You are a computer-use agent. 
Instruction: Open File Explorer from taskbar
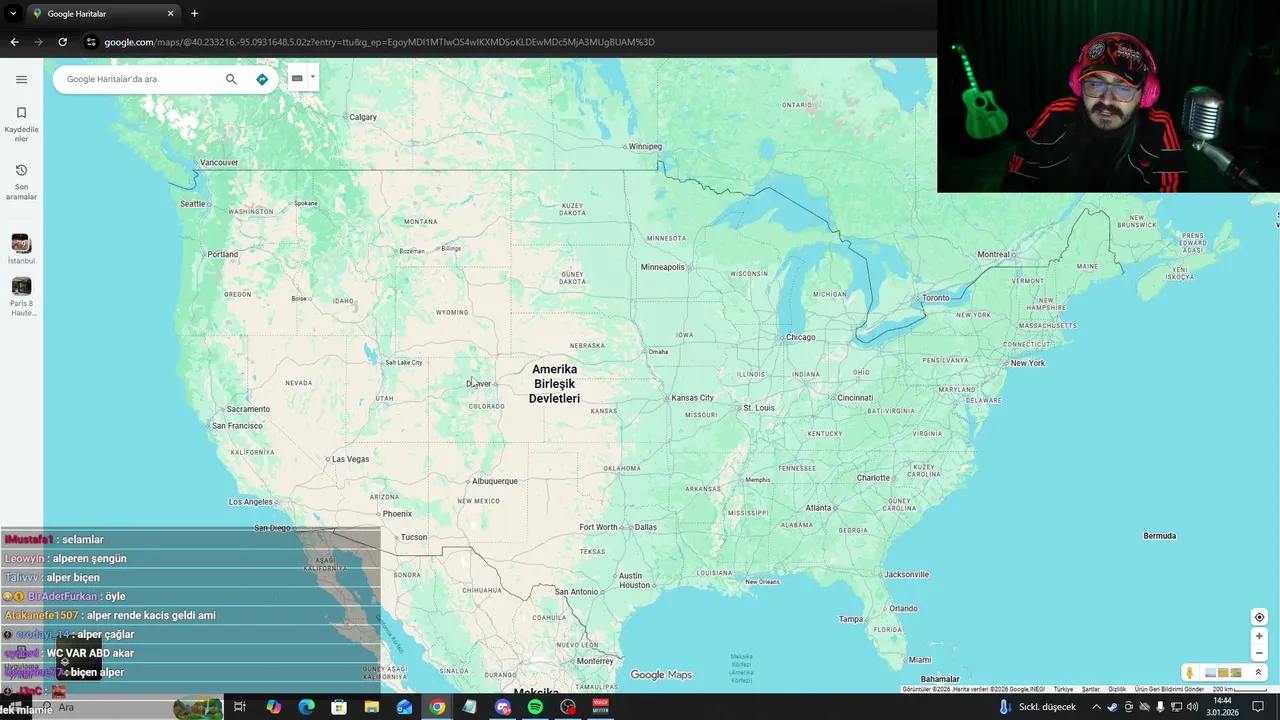pos(372,707)
